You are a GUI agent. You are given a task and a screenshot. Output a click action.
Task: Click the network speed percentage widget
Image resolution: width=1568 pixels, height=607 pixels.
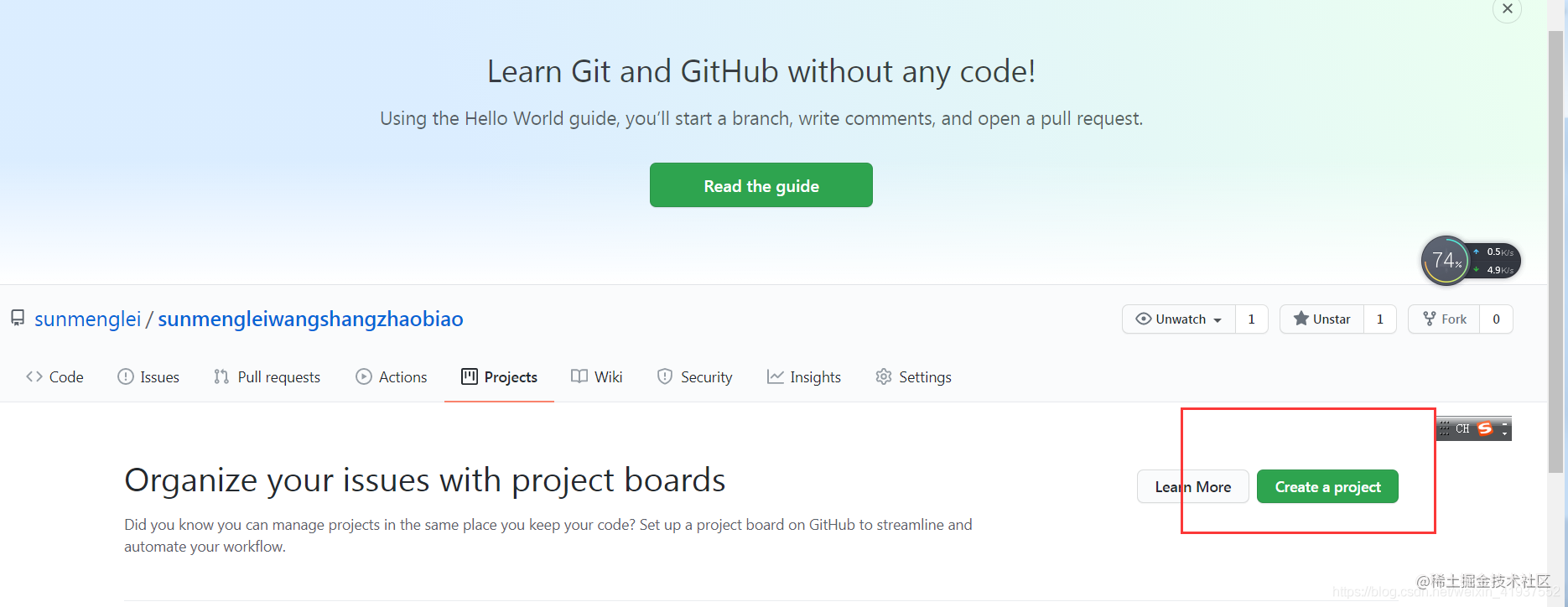coord(1470,261)
